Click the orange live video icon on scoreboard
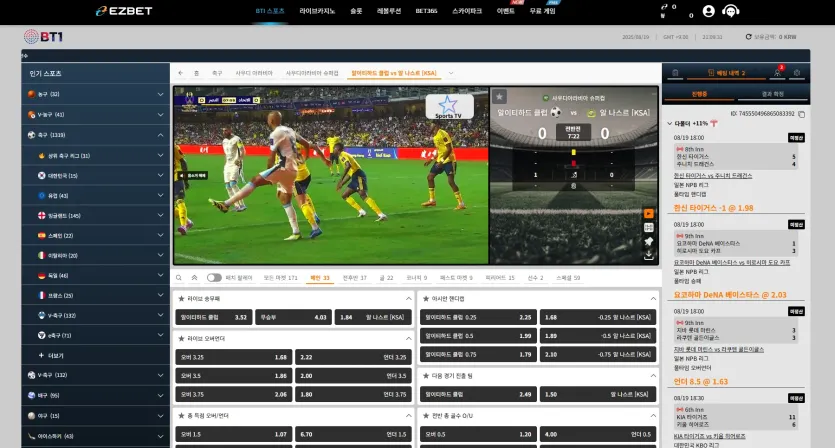This screenshot has height=448, width=835. coord(648,214)
